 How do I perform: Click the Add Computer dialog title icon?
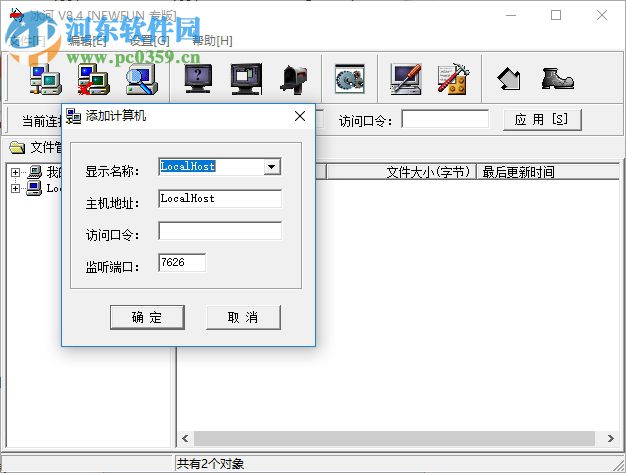click(x=73, y=116)
